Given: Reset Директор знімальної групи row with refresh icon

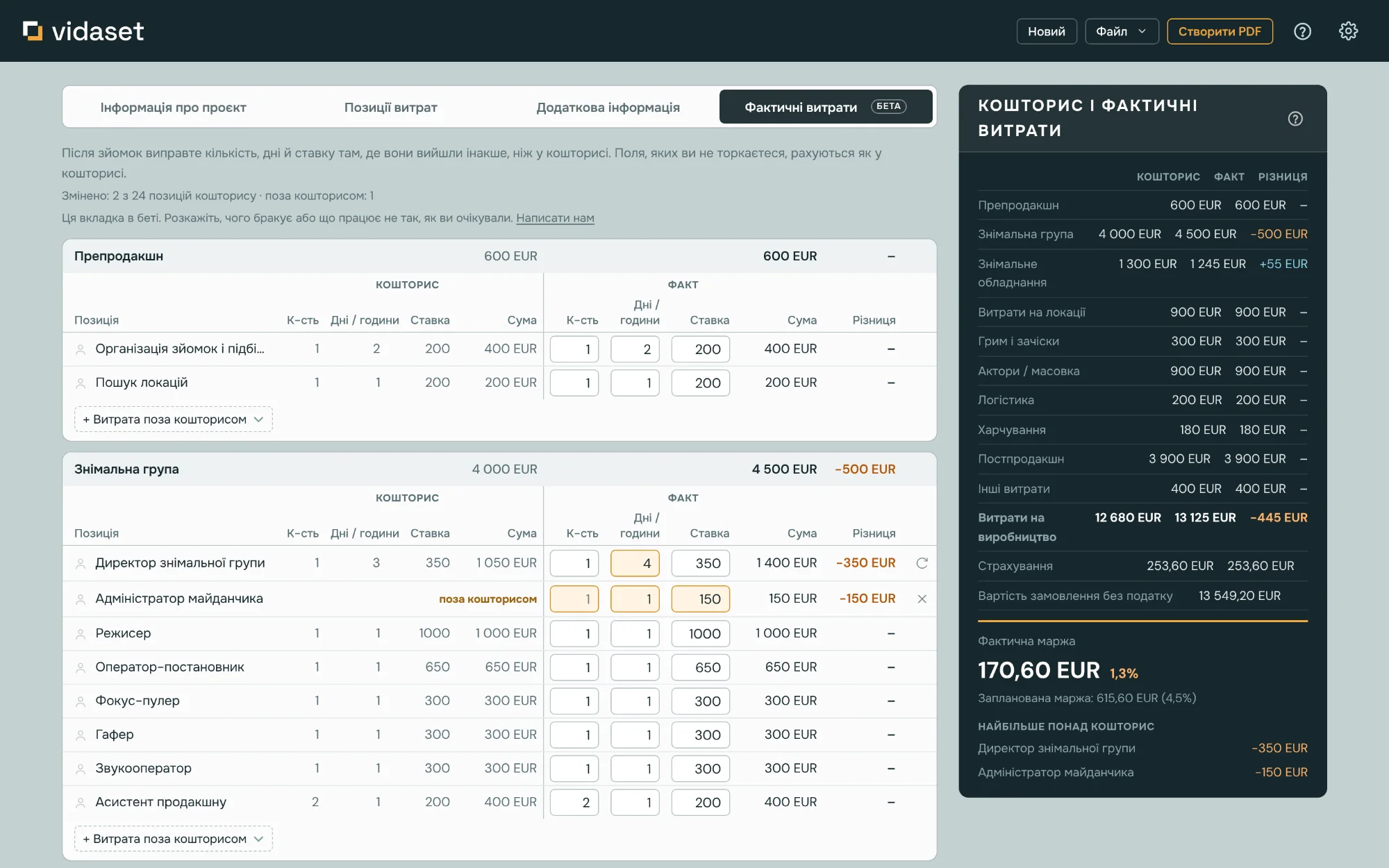Looking at the screenshot, I should tap(922, 563).
